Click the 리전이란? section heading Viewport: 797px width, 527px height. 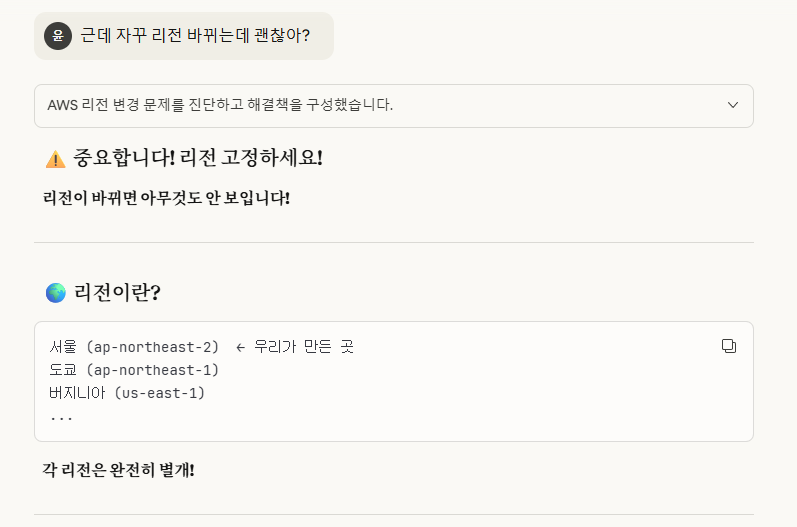118,292
